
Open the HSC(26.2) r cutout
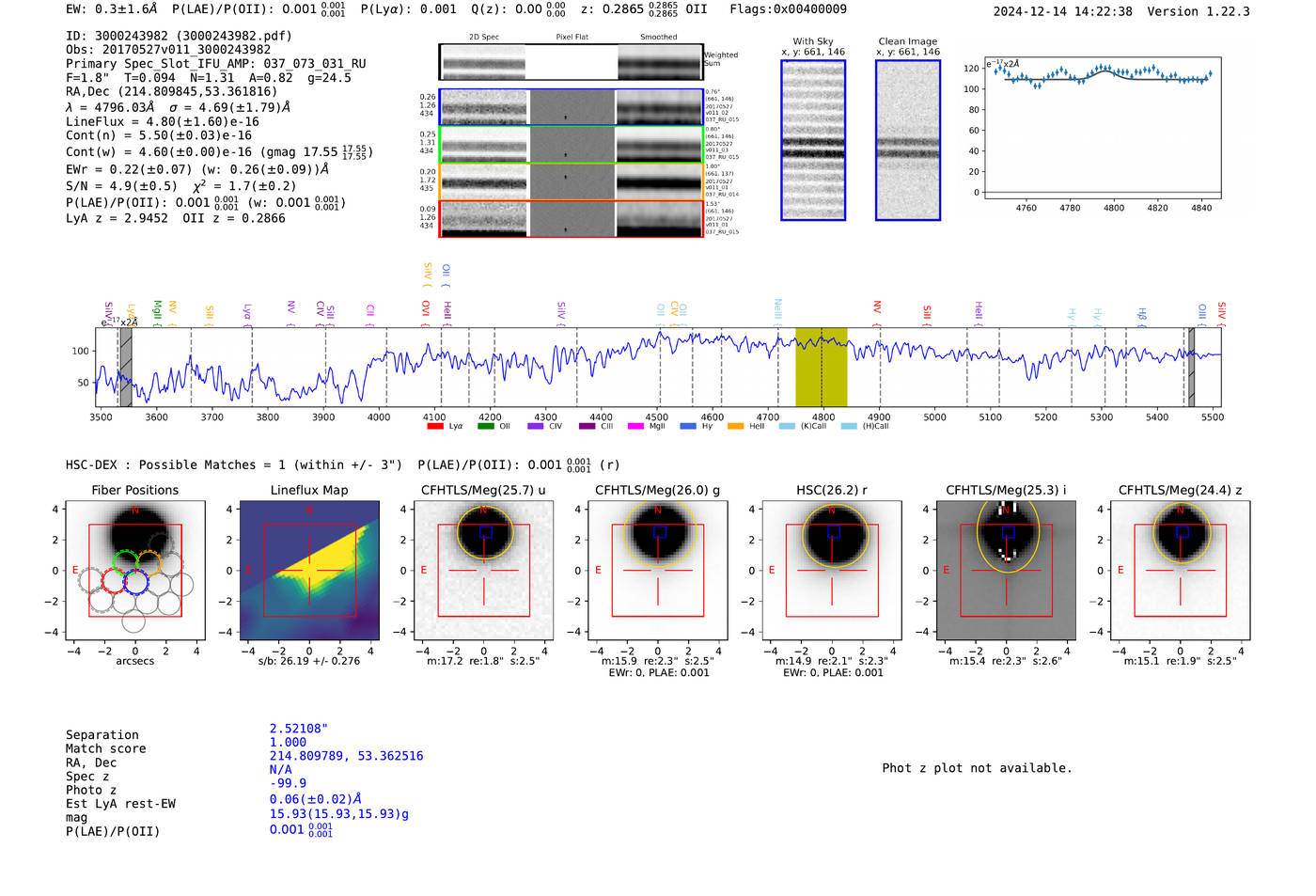[x=832, y=571]
